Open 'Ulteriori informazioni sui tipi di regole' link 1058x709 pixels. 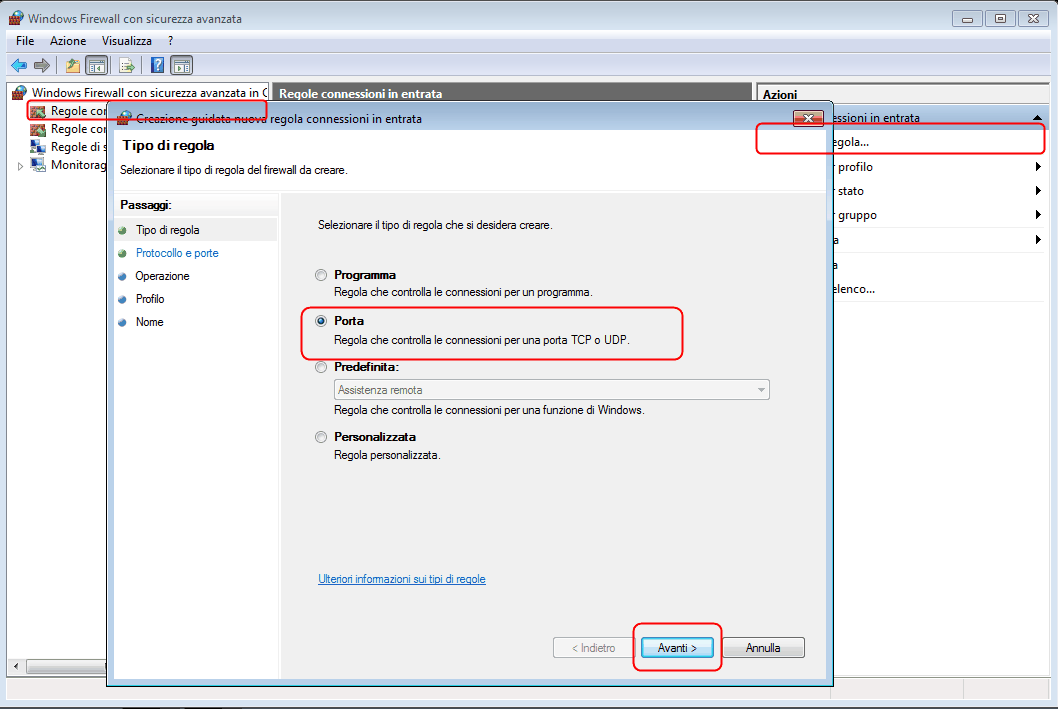click(401, 579)
